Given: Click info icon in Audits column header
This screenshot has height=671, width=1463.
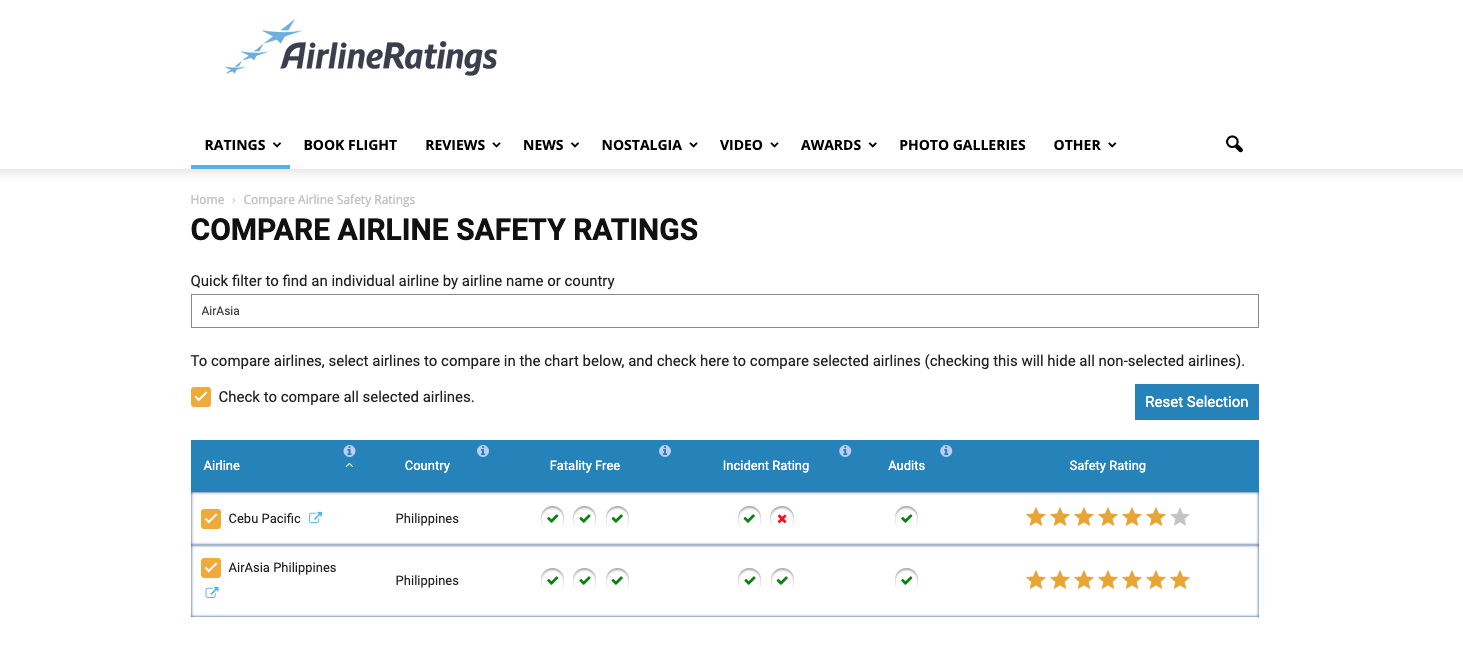Looking at the screenshot, I should click(946, 451).
